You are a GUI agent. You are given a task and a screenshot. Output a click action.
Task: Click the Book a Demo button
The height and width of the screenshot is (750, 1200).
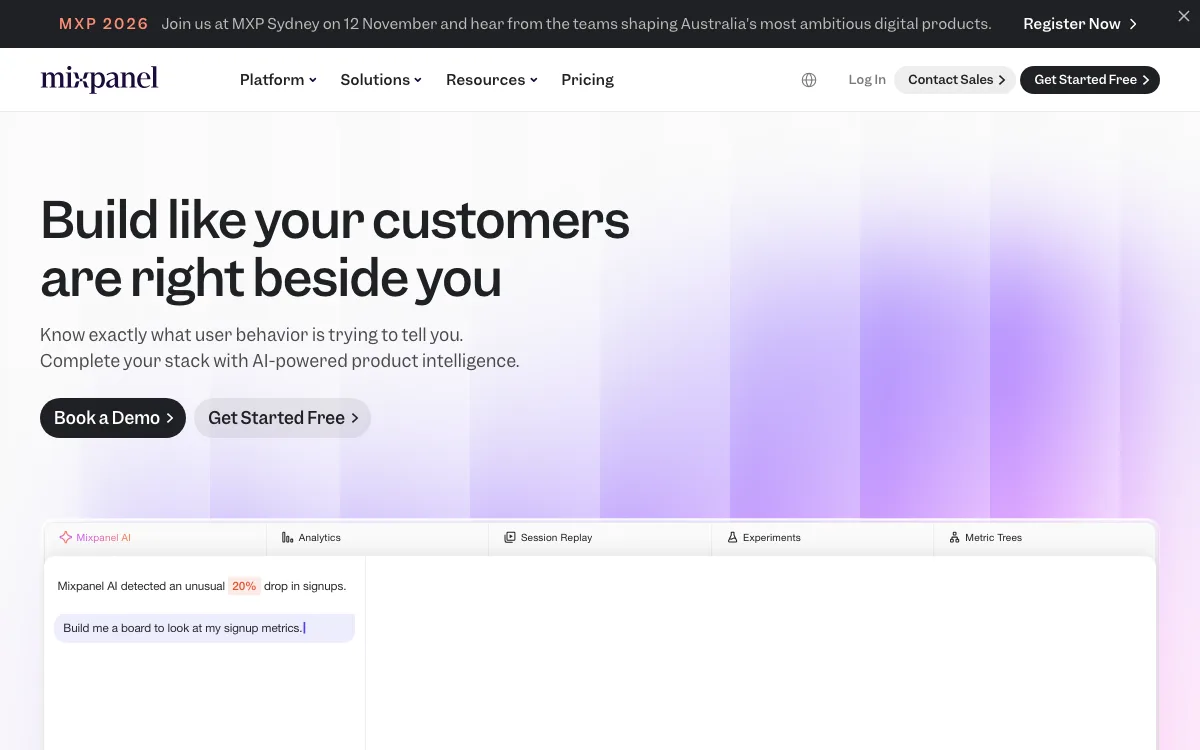pyautogui.click(x=113, y=418)
